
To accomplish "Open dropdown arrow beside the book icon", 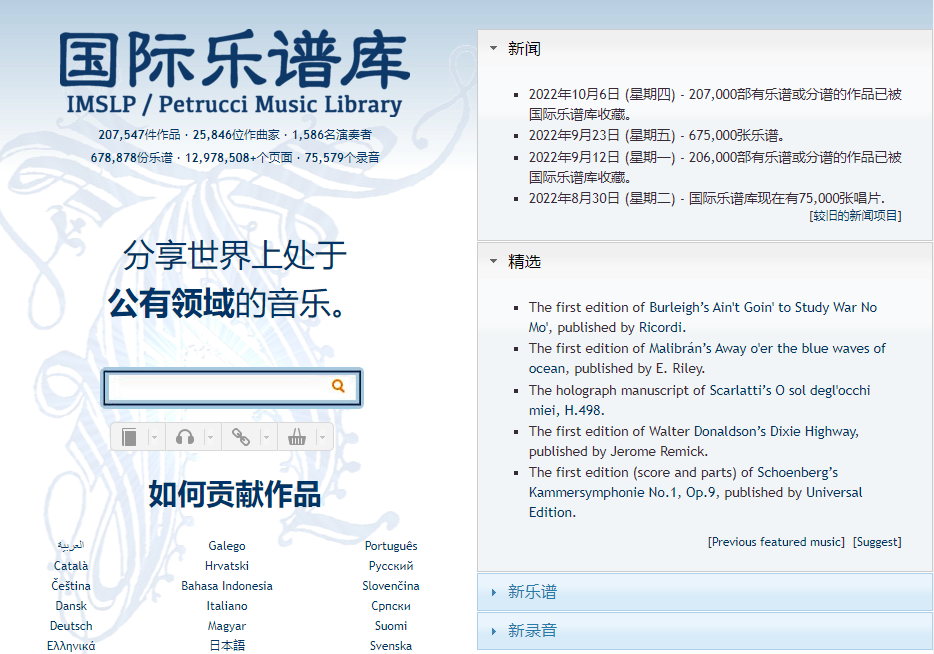I will [154, 437].
